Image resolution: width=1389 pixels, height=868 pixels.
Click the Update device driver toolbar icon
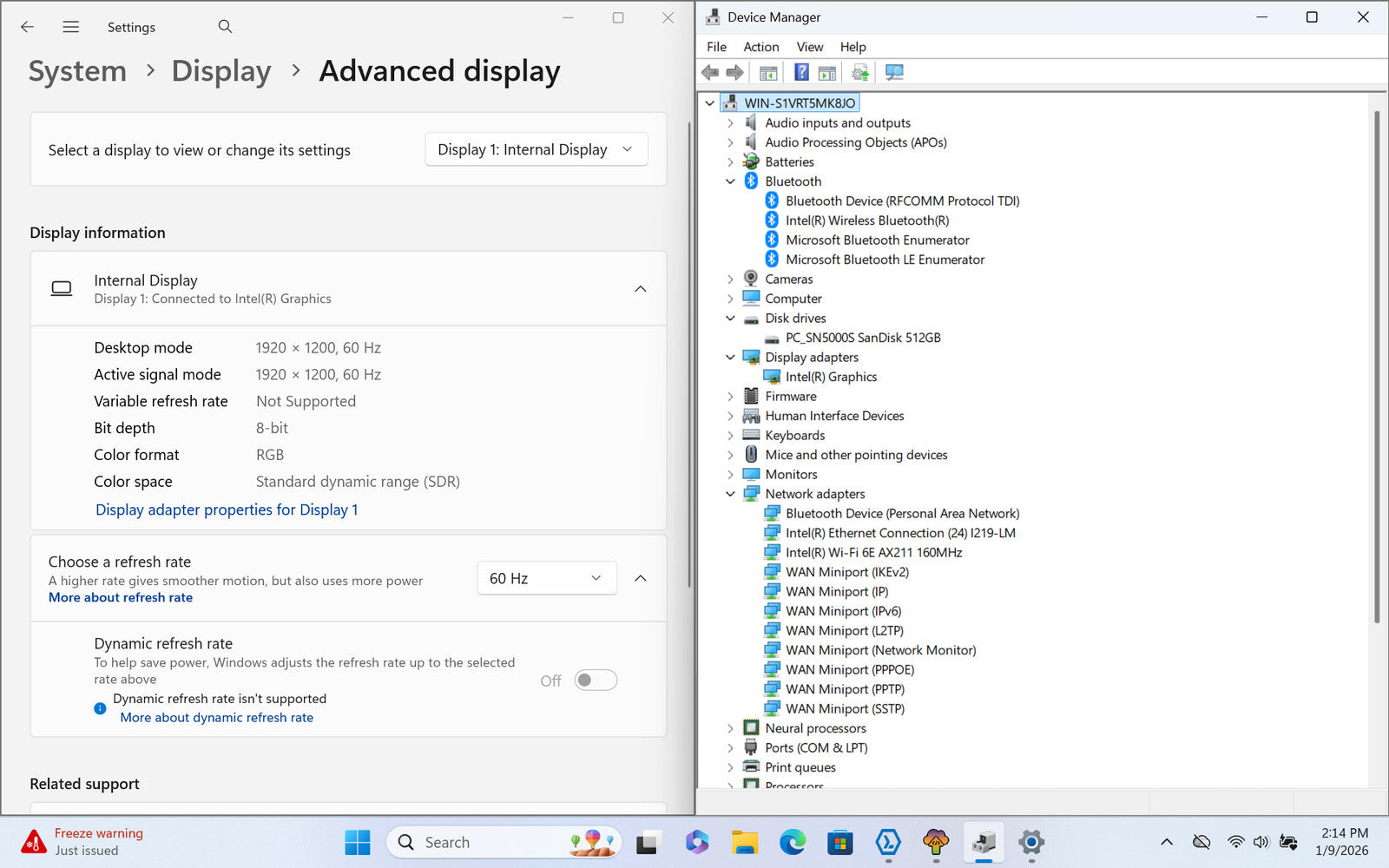859,72
